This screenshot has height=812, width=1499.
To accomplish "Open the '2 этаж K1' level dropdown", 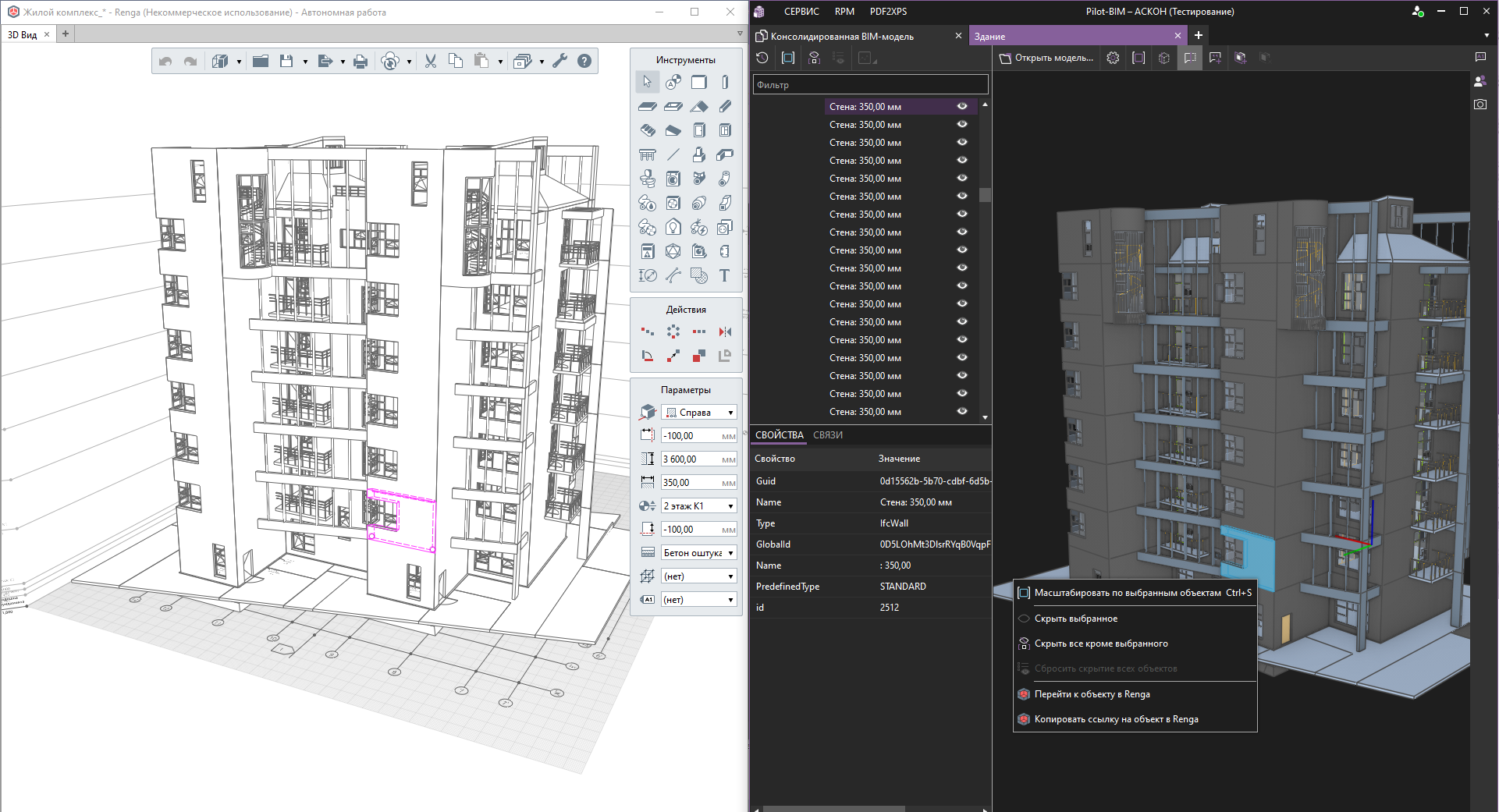I will (699, 506).
